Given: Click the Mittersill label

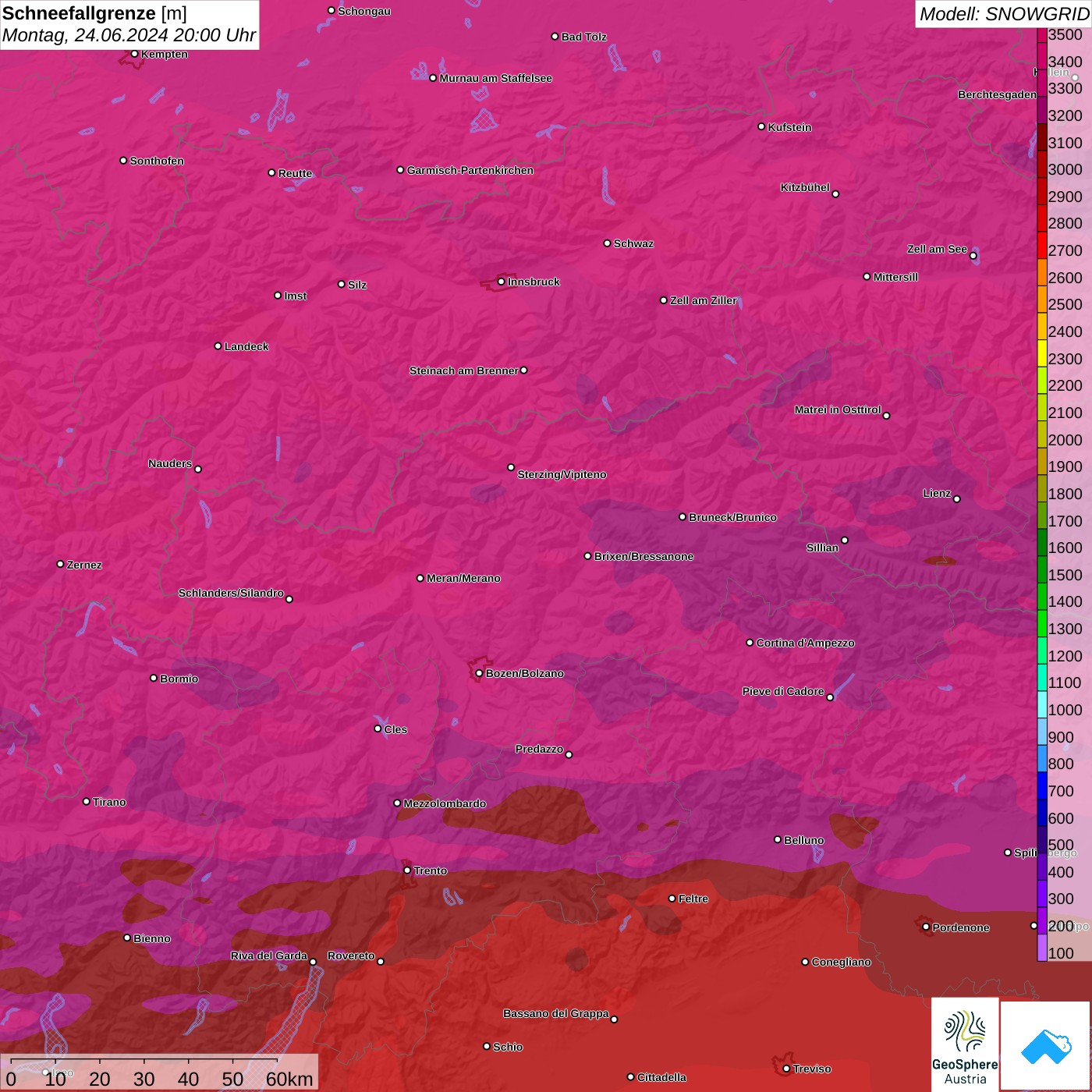Looking at the screenshot, I should pos(895,277).
